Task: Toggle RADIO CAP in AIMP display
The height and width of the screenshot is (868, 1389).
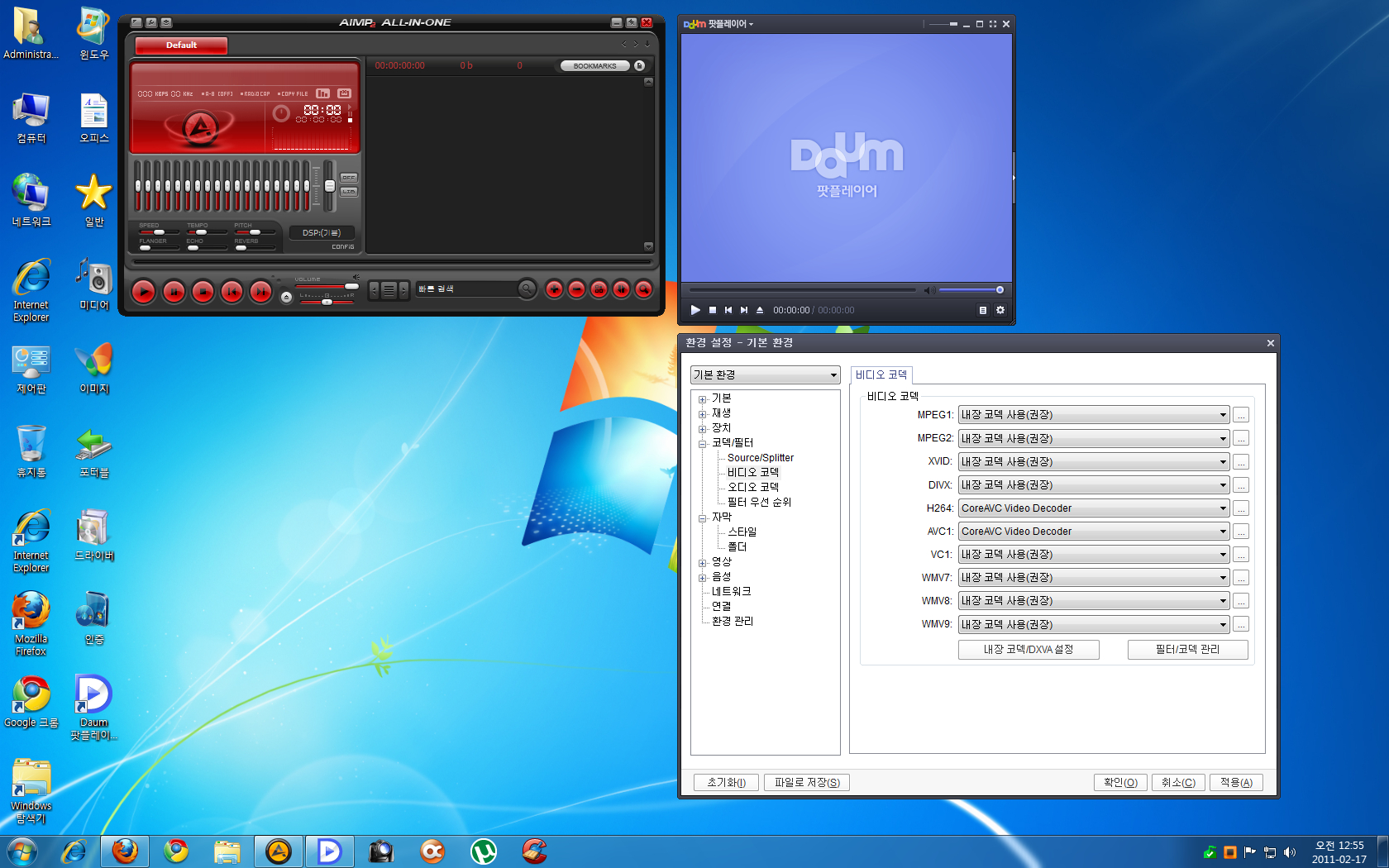Action: (255, 94)
